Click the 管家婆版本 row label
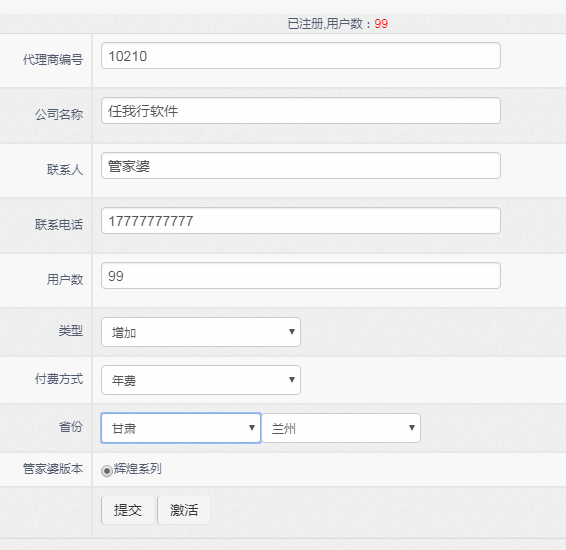 53,469
